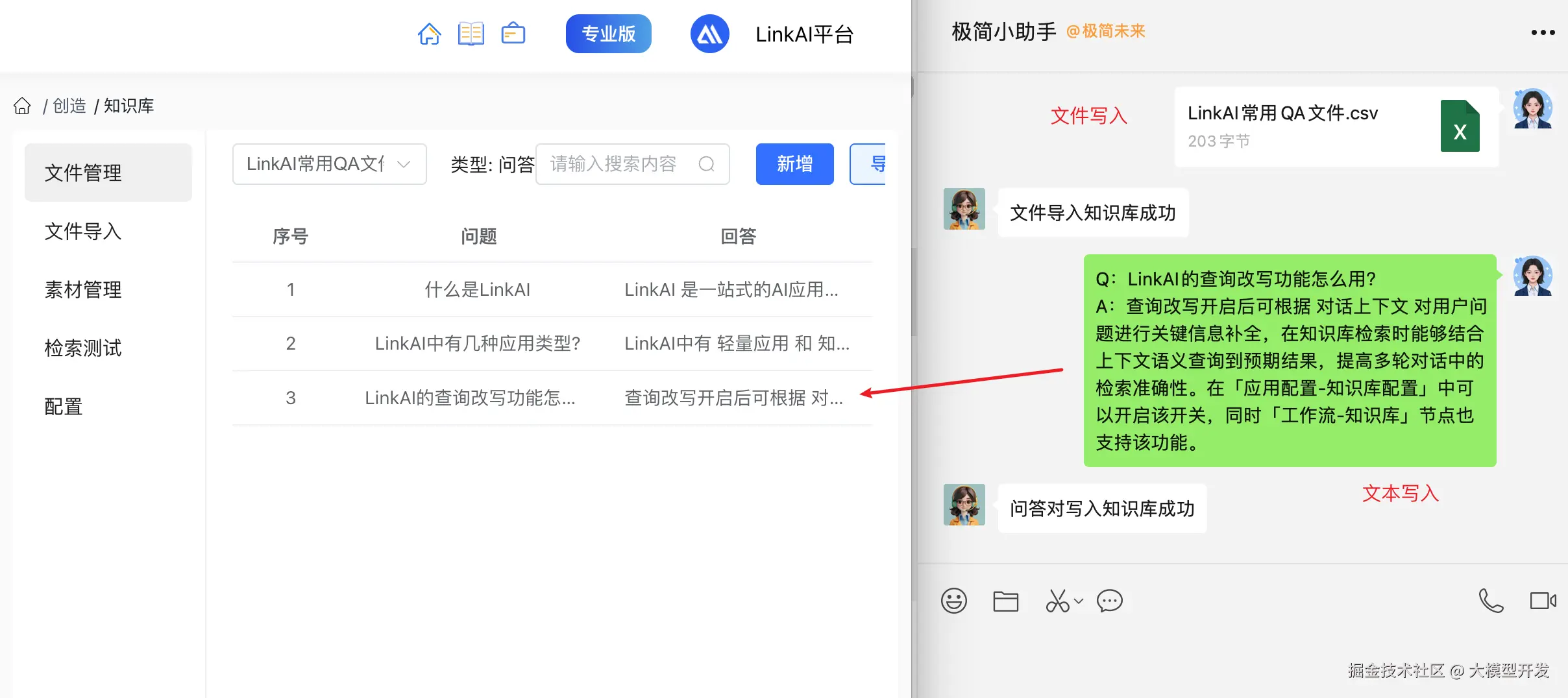Image resolution: width=1568 pixels, height=698 pixels.
Task: Click the home breadcrumb icon
Action: [21, 105]
